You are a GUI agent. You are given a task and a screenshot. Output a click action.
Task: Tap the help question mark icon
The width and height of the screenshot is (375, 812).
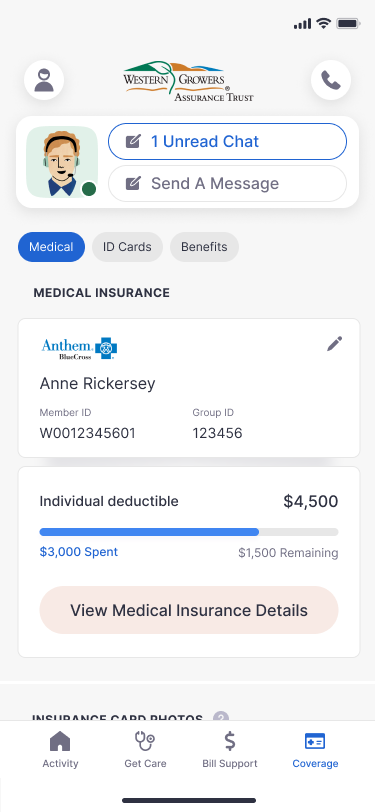(221, 717)
